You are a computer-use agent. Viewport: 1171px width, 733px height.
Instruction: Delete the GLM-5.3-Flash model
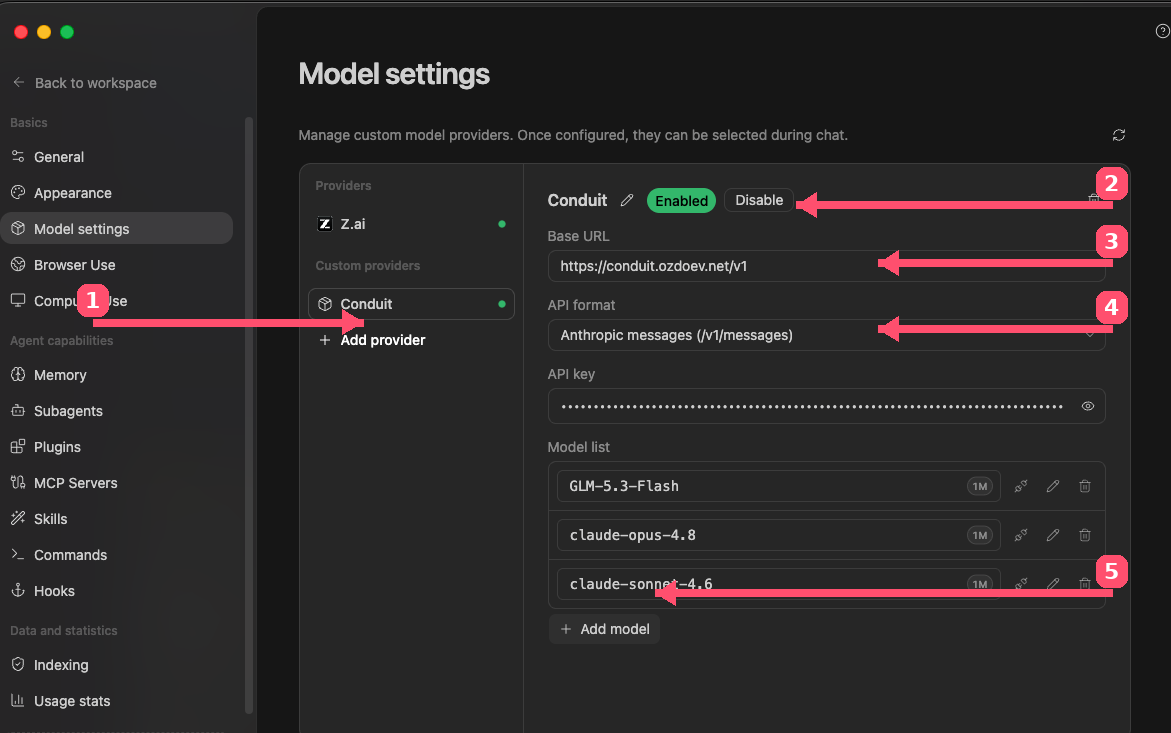1085,486
